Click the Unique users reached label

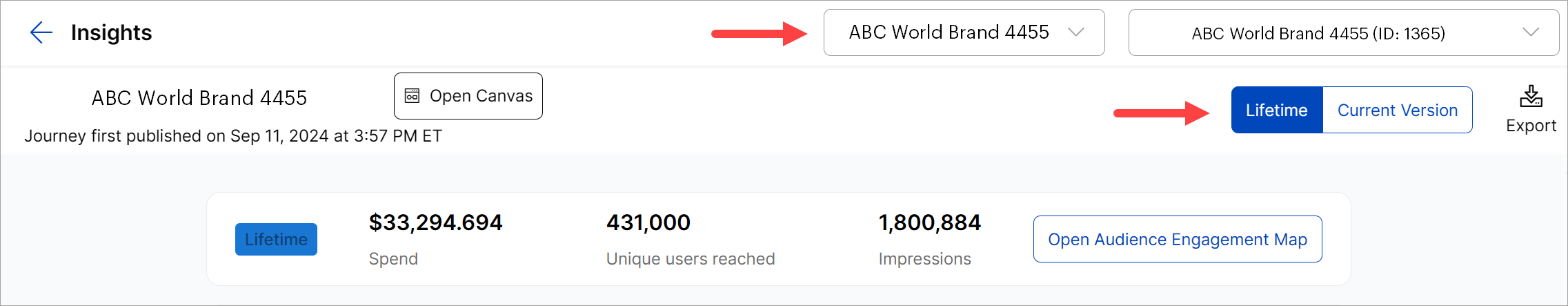[690, 259]
